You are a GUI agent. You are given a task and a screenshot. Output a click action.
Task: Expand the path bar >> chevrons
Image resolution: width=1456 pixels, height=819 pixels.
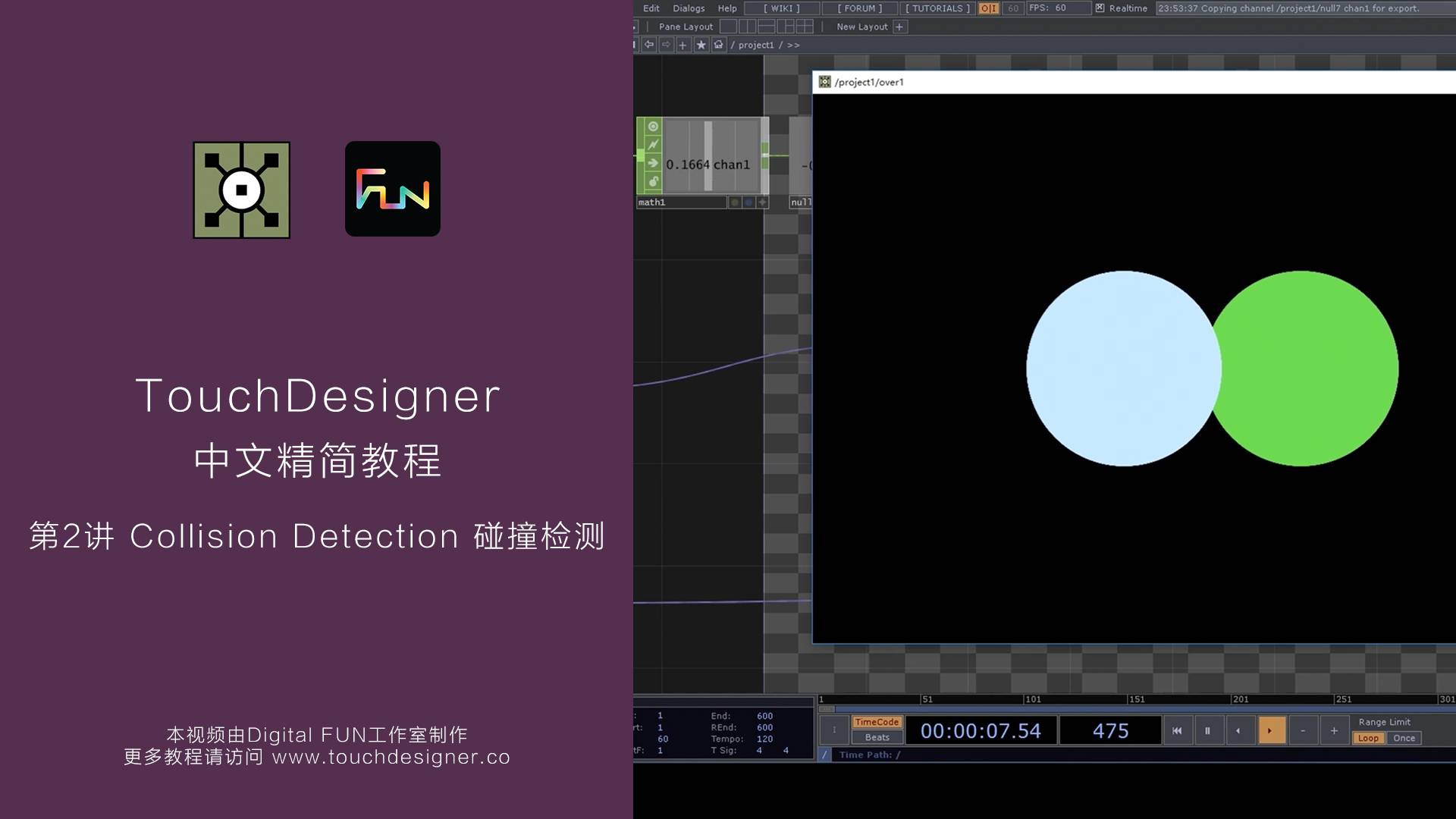793,45
